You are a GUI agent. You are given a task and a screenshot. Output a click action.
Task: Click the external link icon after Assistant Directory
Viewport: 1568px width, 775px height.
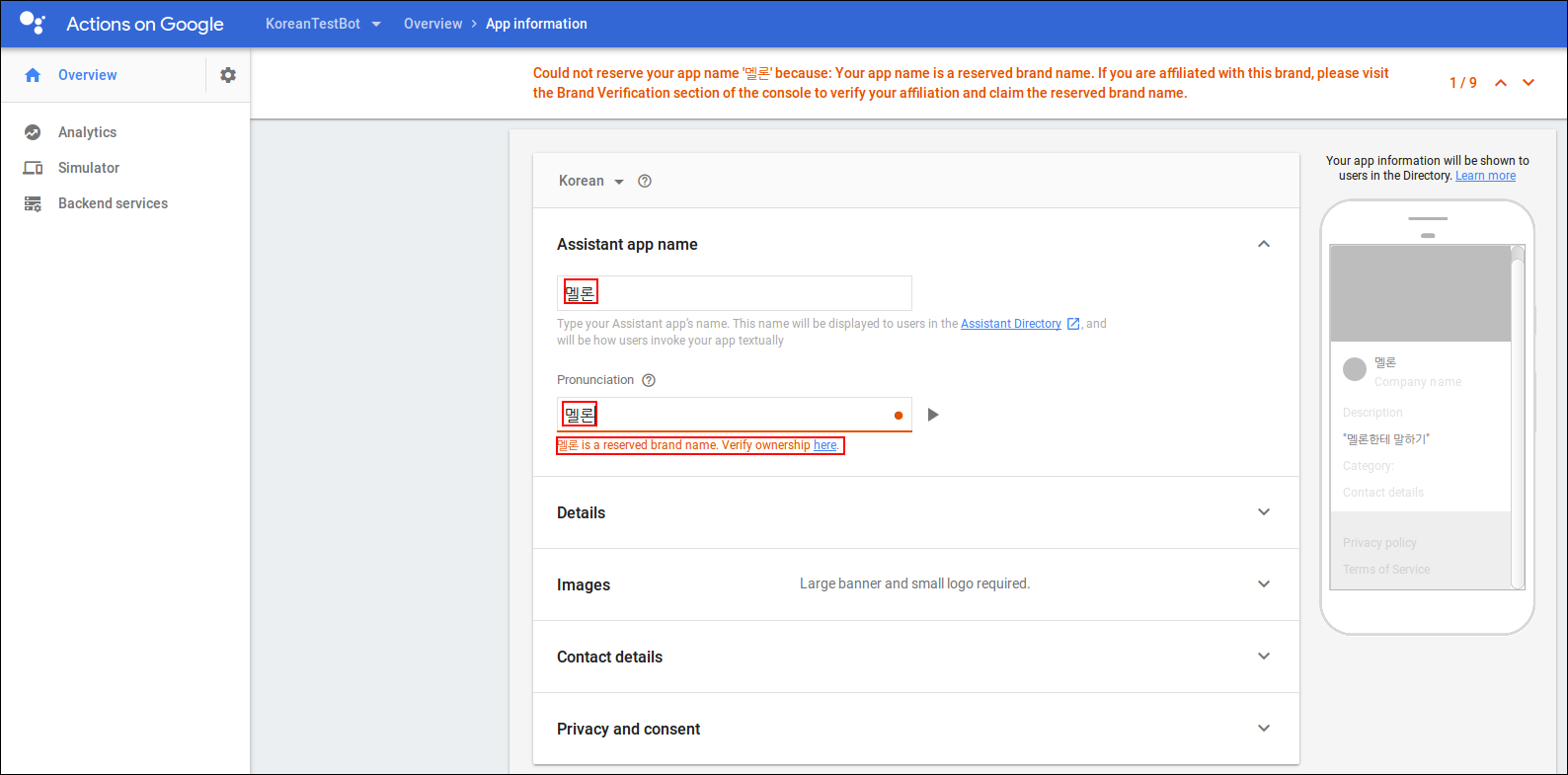[x=1073, y=324]
